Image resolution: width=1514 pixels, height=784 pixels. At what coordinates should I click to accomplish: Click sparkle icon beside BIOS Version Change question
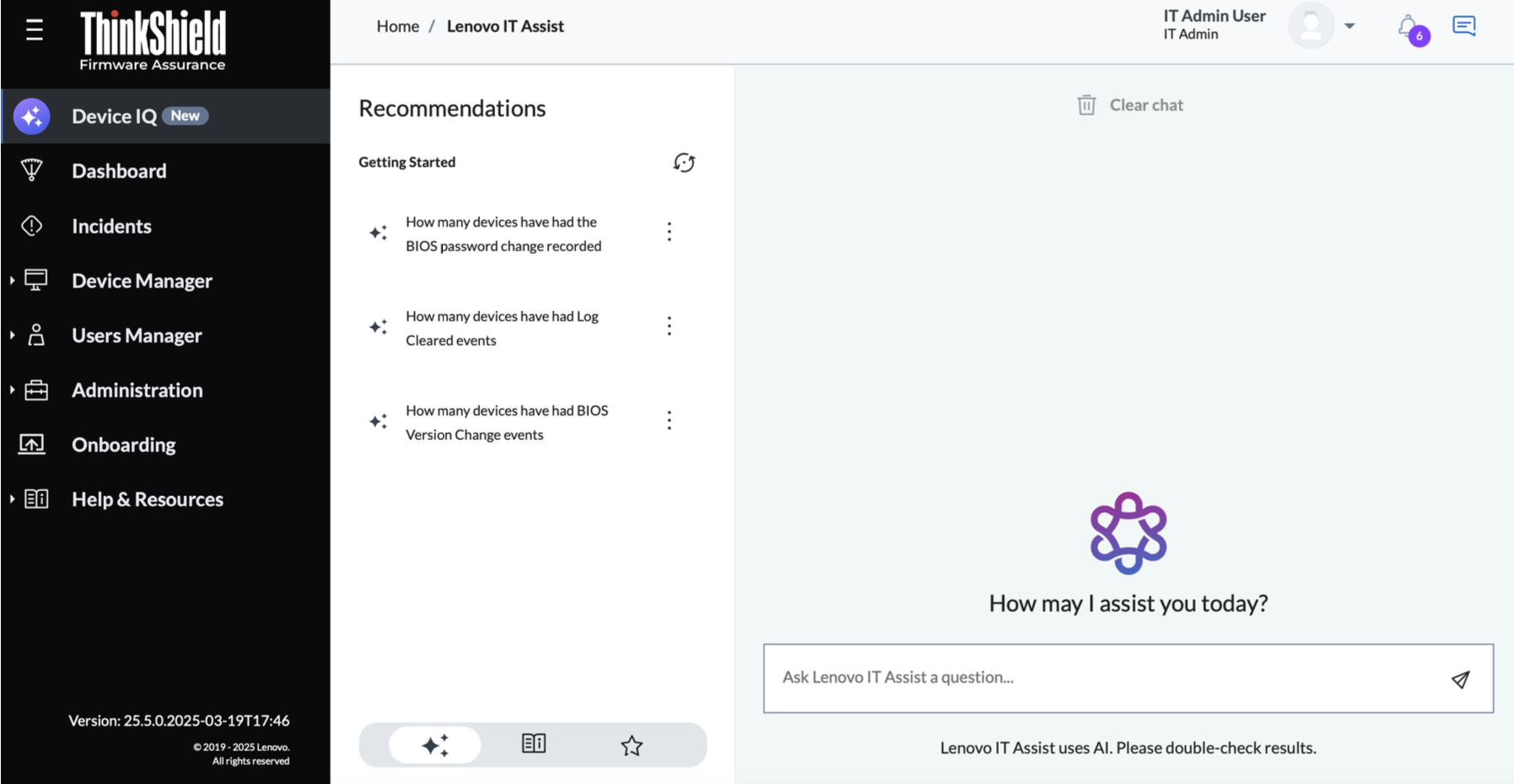pos(378,421)
